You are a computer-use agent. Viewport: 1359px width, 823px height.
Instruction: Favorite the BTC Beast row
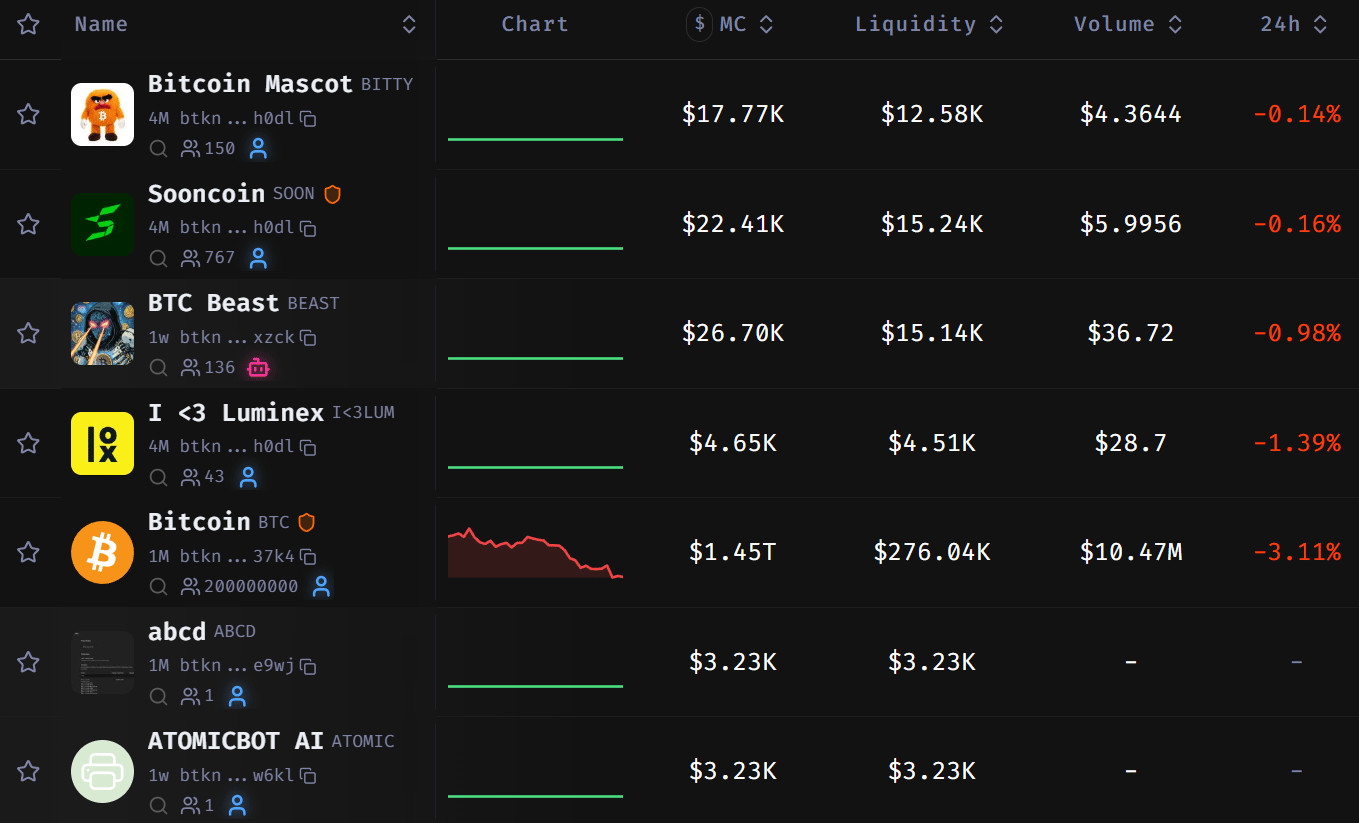[28, 333]
